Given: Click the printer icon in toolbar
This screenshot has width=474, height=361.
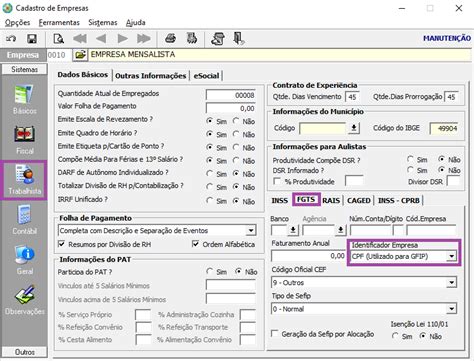Looking at the screenshot, I should 171,39.
